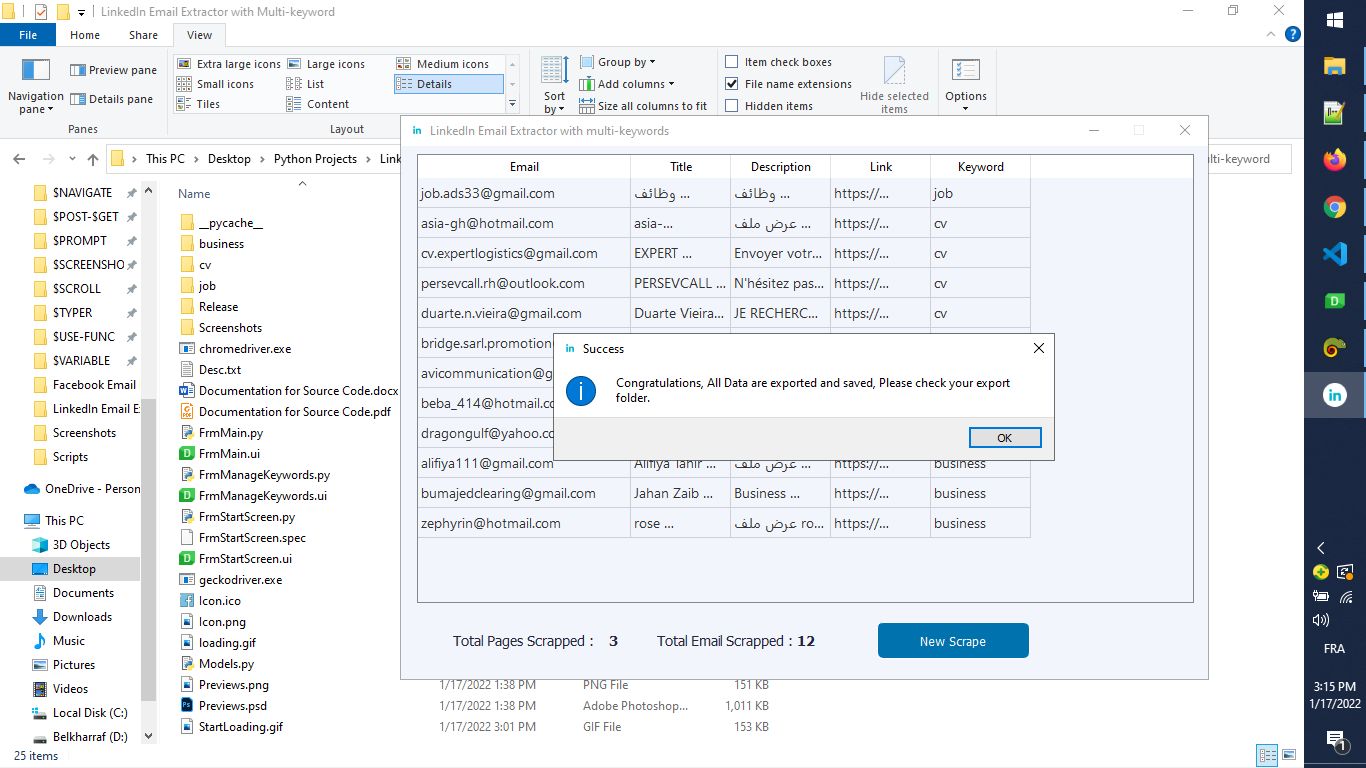The image size is (1366, 768).
Task: Open the Options button in ribbon
Action: click(x=966, y=85)
